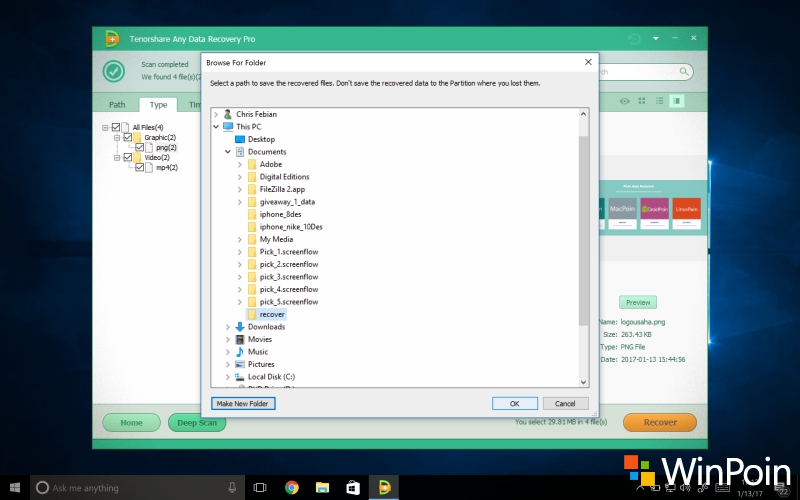This screenshot has height=500, width=800.
Task: Click the Task View taskbar icon
Action: pyautogui.click(x=260, y=488)
